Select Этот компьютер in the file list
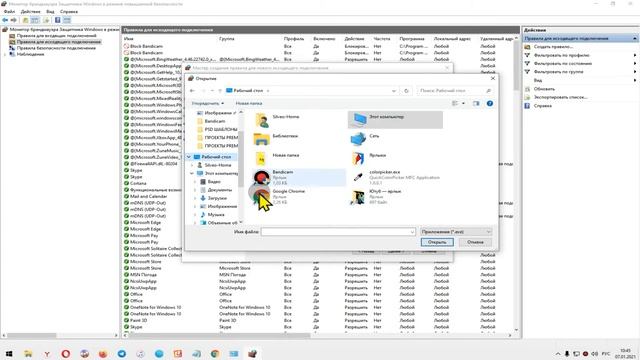Image resolution: width=640 pixels, height=360 pixels. point(395,120)
